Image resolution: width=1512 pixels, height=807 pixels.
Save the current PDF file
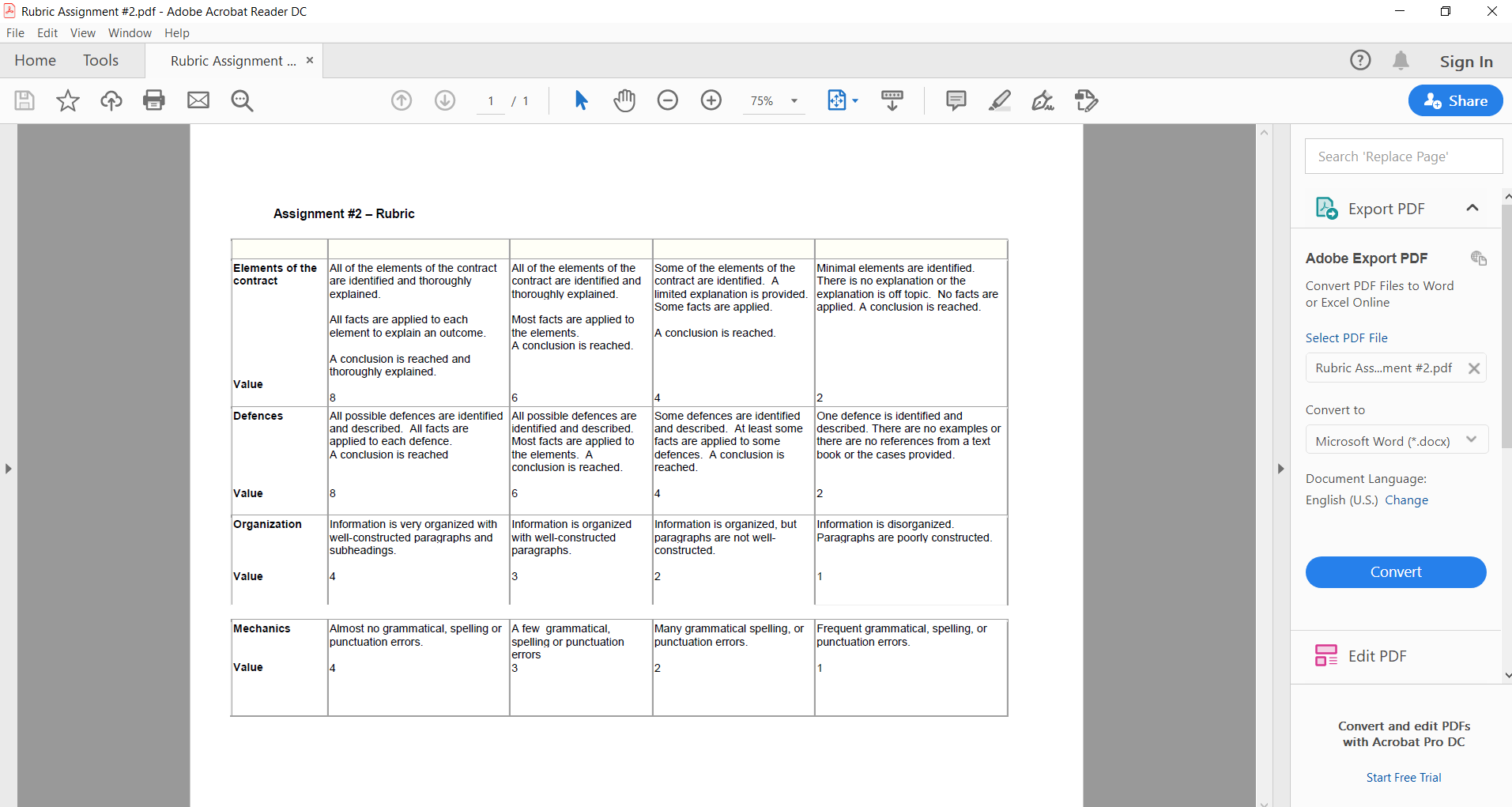24,100
